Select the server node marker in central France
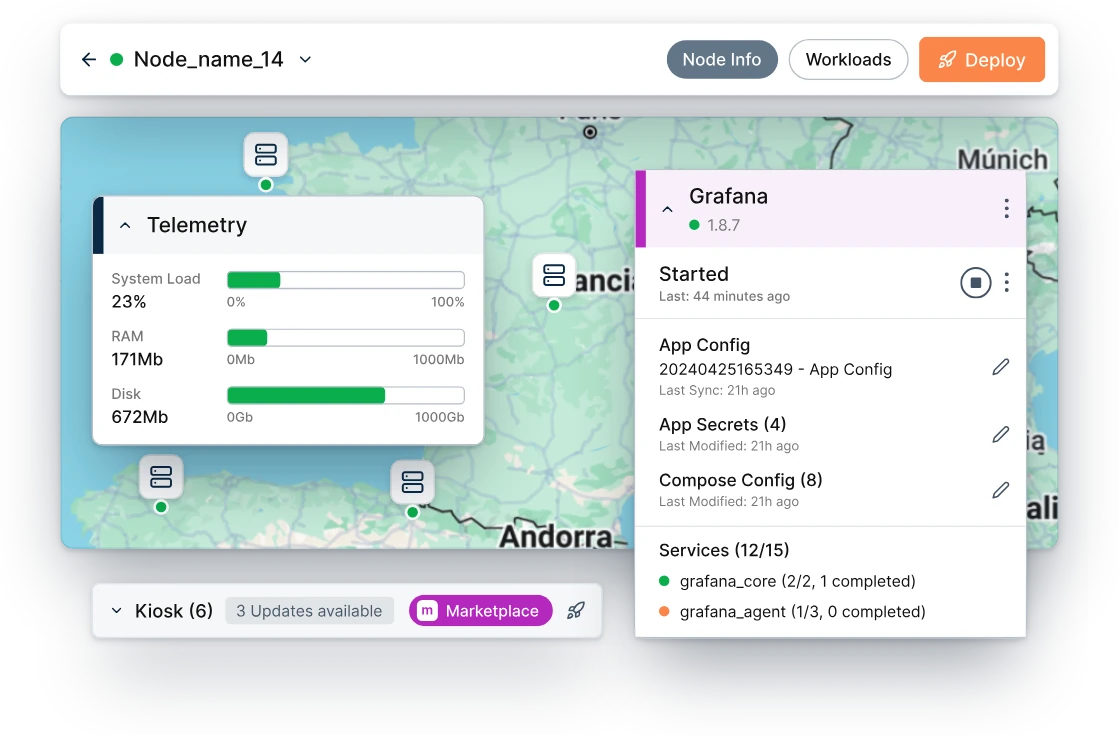The width and height of the screenshot is (1120, 736). [554, 275]
